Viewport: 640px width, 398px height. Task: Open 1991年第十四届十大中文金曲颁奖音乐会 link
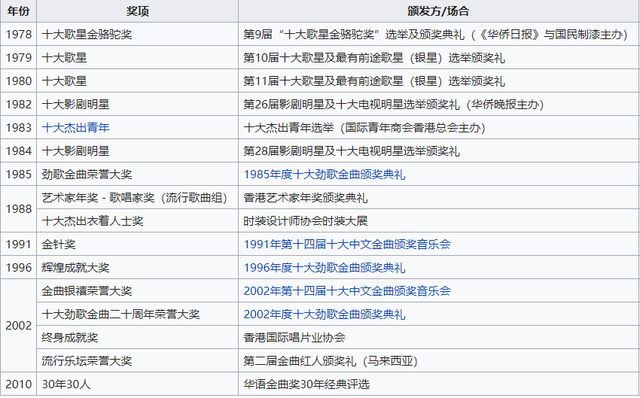coord(347,244)
